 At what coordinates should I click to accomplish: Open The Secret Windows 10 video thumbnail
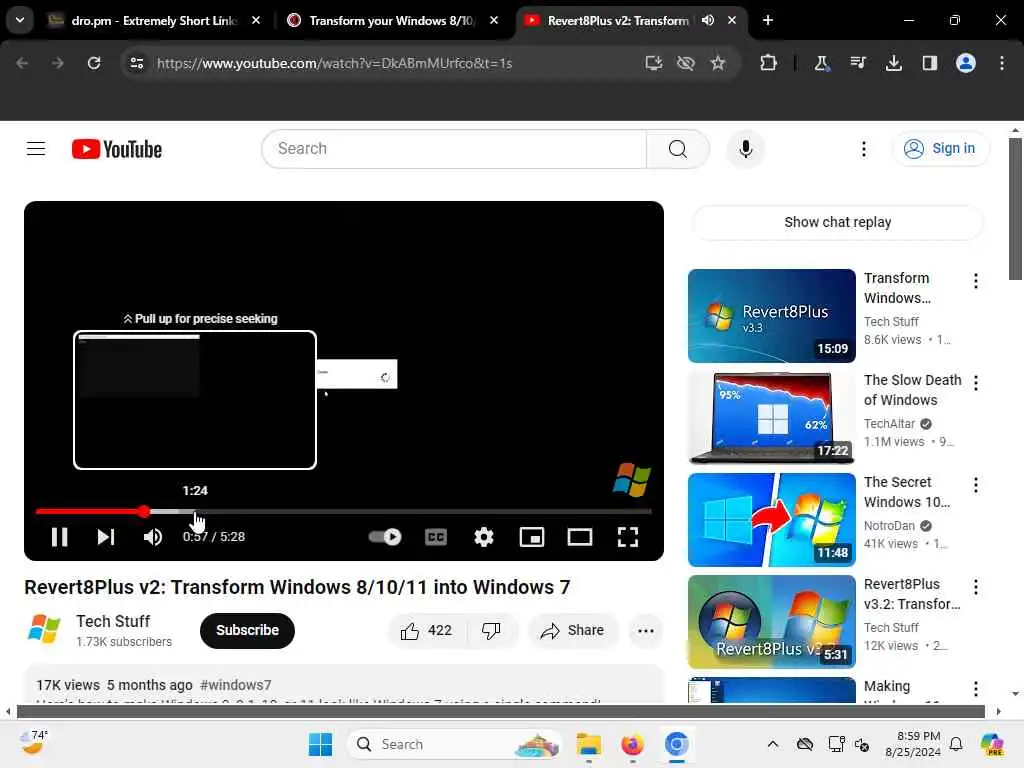pyautogui.click(x=771, y=519)
